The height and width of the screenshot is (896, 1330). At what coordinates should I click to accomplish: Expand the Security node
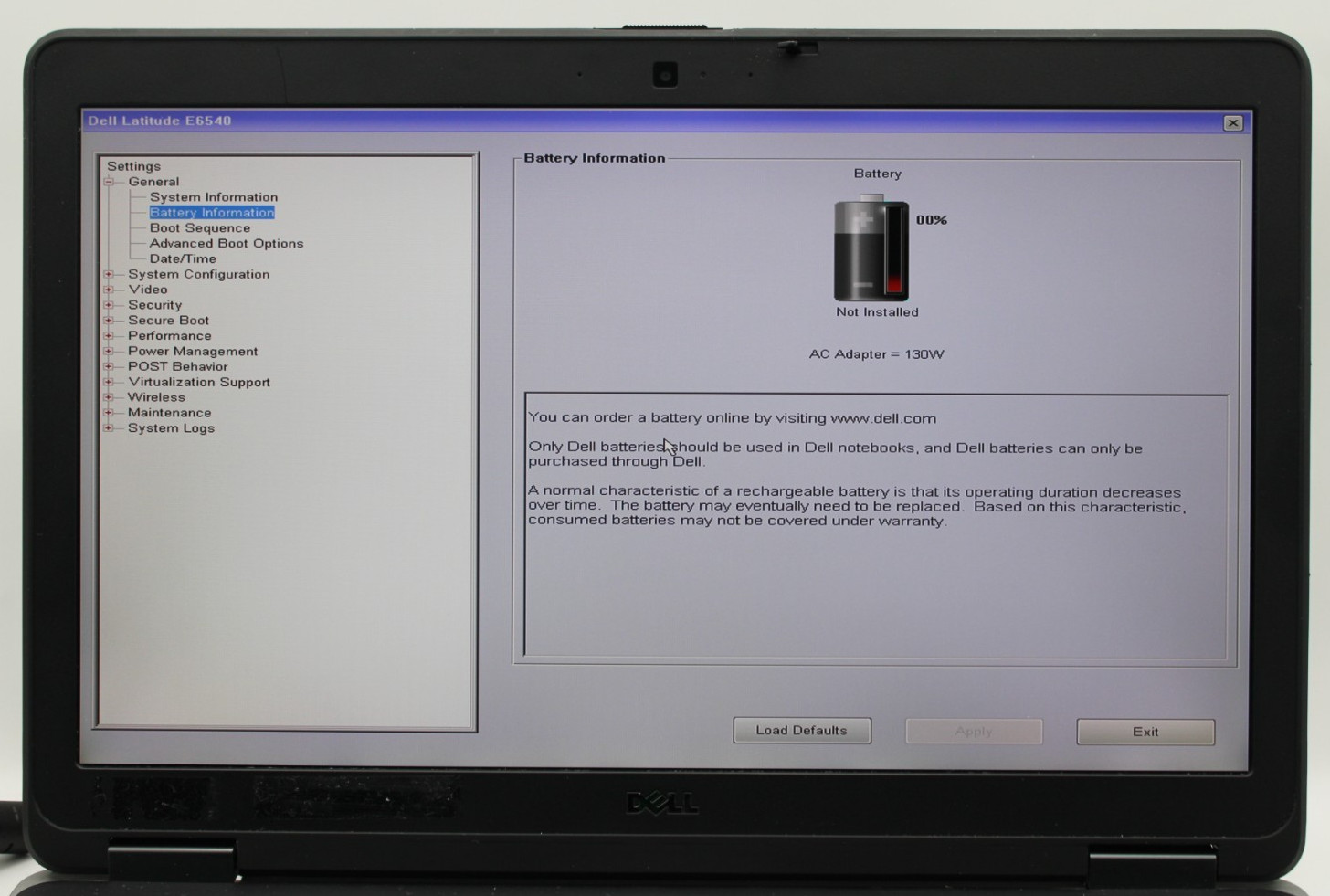[x=109, y=305]
